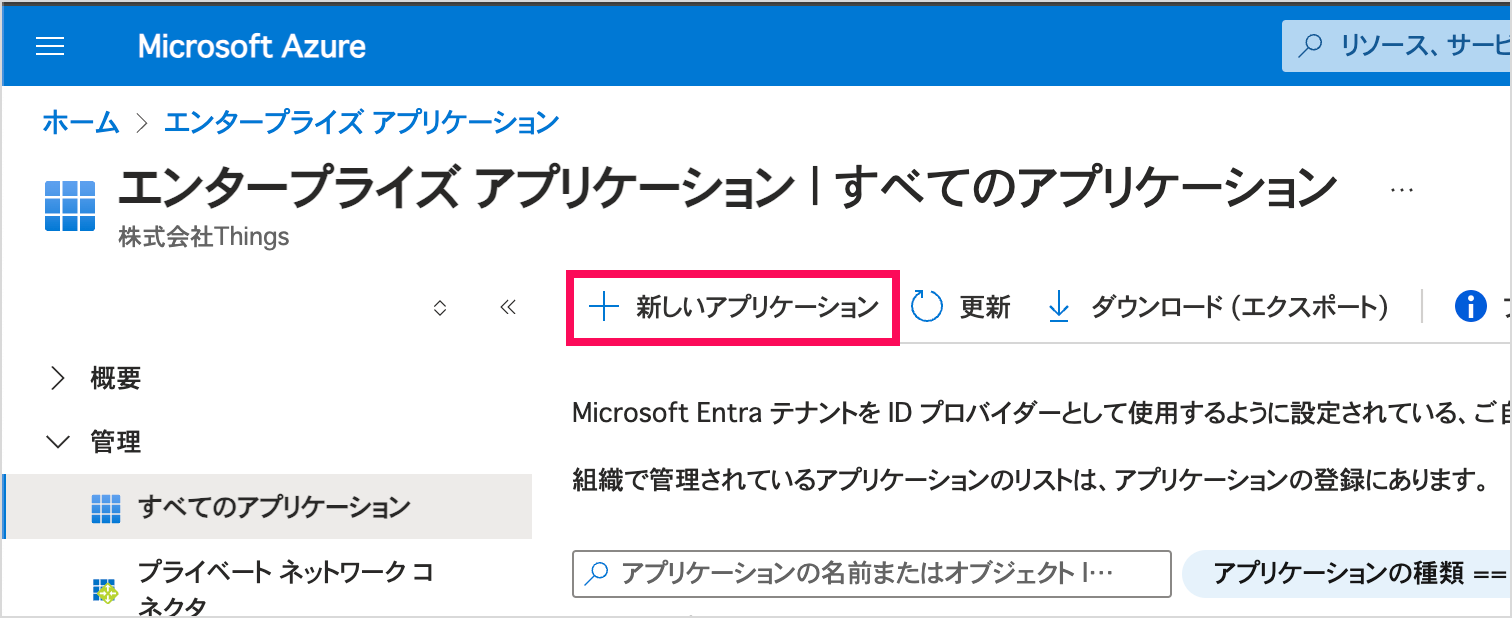Open エンタープライズ アプリケーション breadcrumb link

(361, 123)
